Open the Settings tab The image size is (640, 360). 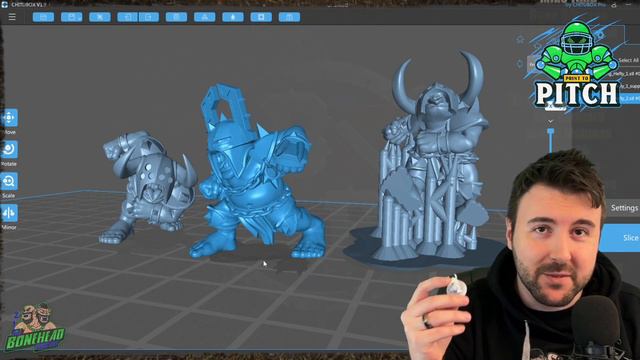click(624, 208)
